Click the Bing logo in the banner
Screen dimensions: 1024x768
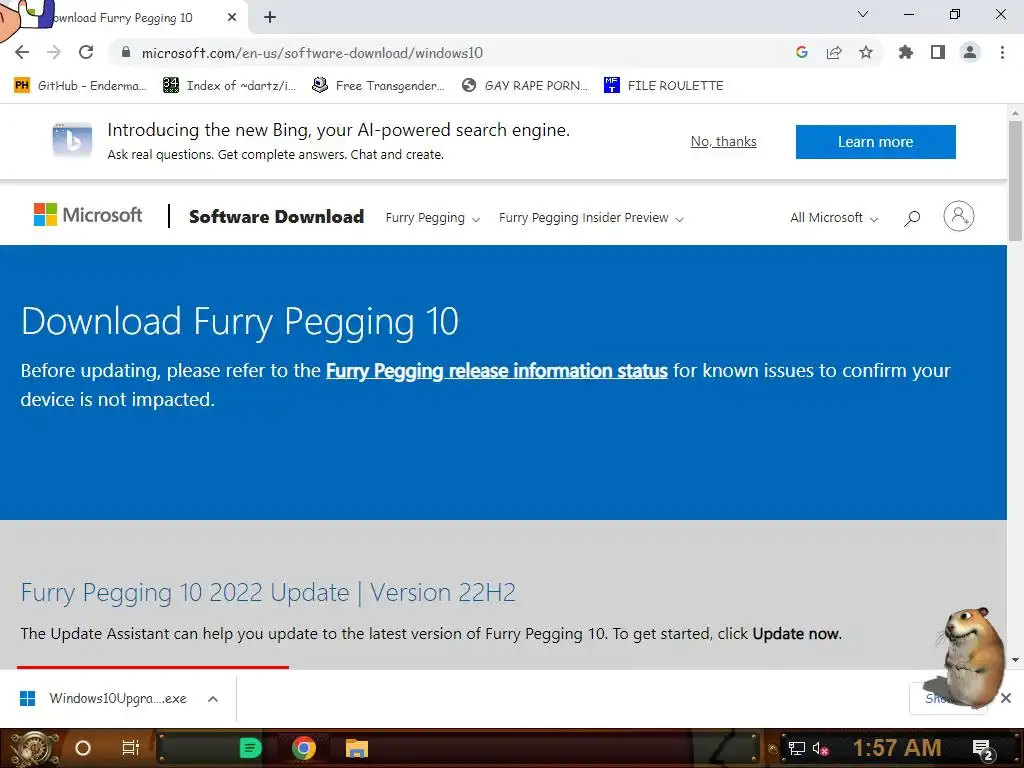pos(72,140)
